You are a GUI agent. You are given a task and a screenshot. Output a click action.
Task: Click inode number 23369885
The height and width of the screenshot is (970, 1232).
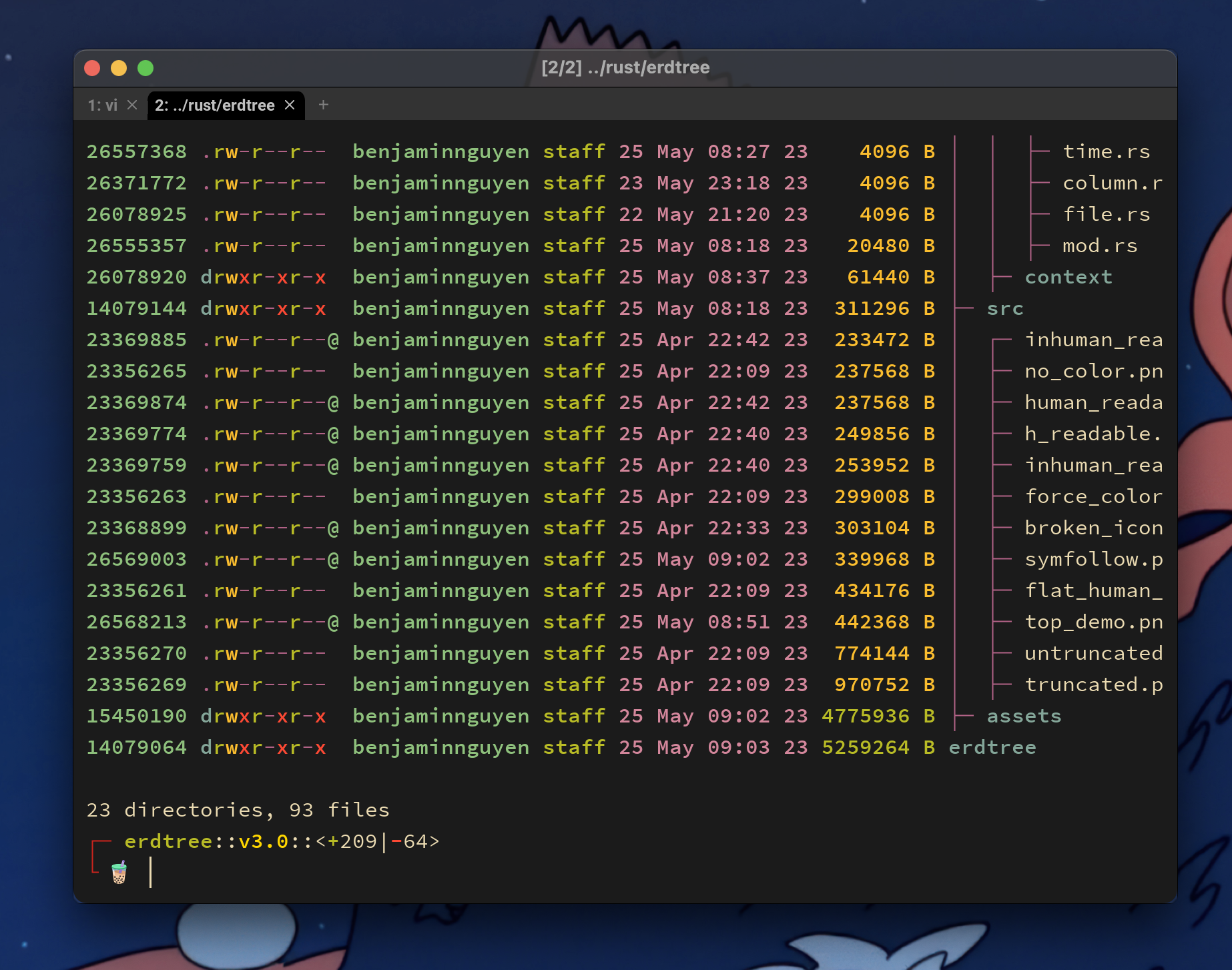pos(137,340)
